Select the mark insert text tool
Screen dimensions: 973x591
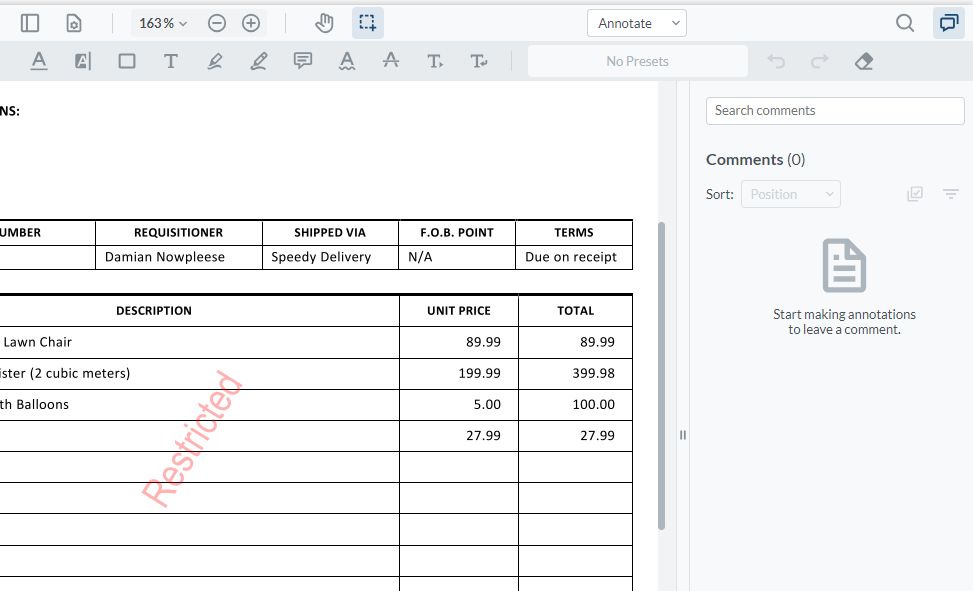435,61
